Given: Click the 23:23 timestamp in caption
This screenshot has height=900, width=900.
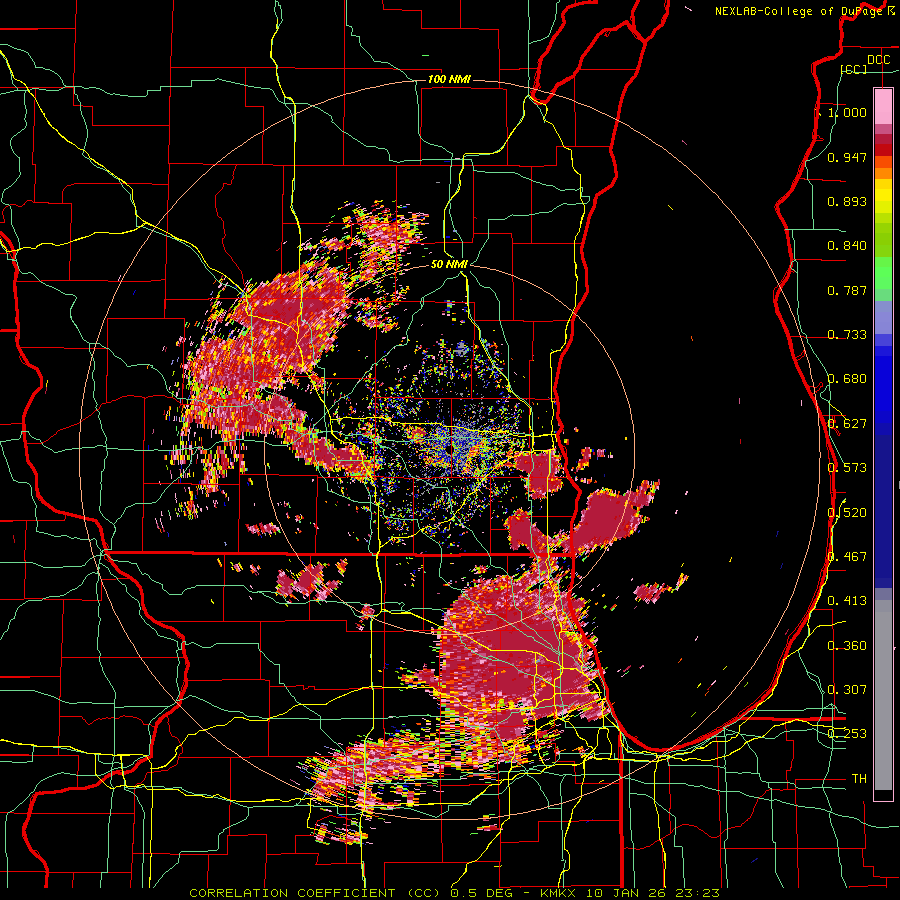Looking at the screenshot, I should [x=698, y=893].
